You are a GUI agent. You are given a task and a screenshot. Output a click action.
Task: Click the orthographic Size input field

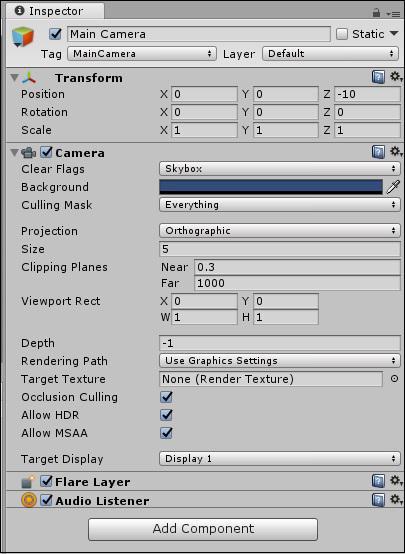tap(280, 249)
